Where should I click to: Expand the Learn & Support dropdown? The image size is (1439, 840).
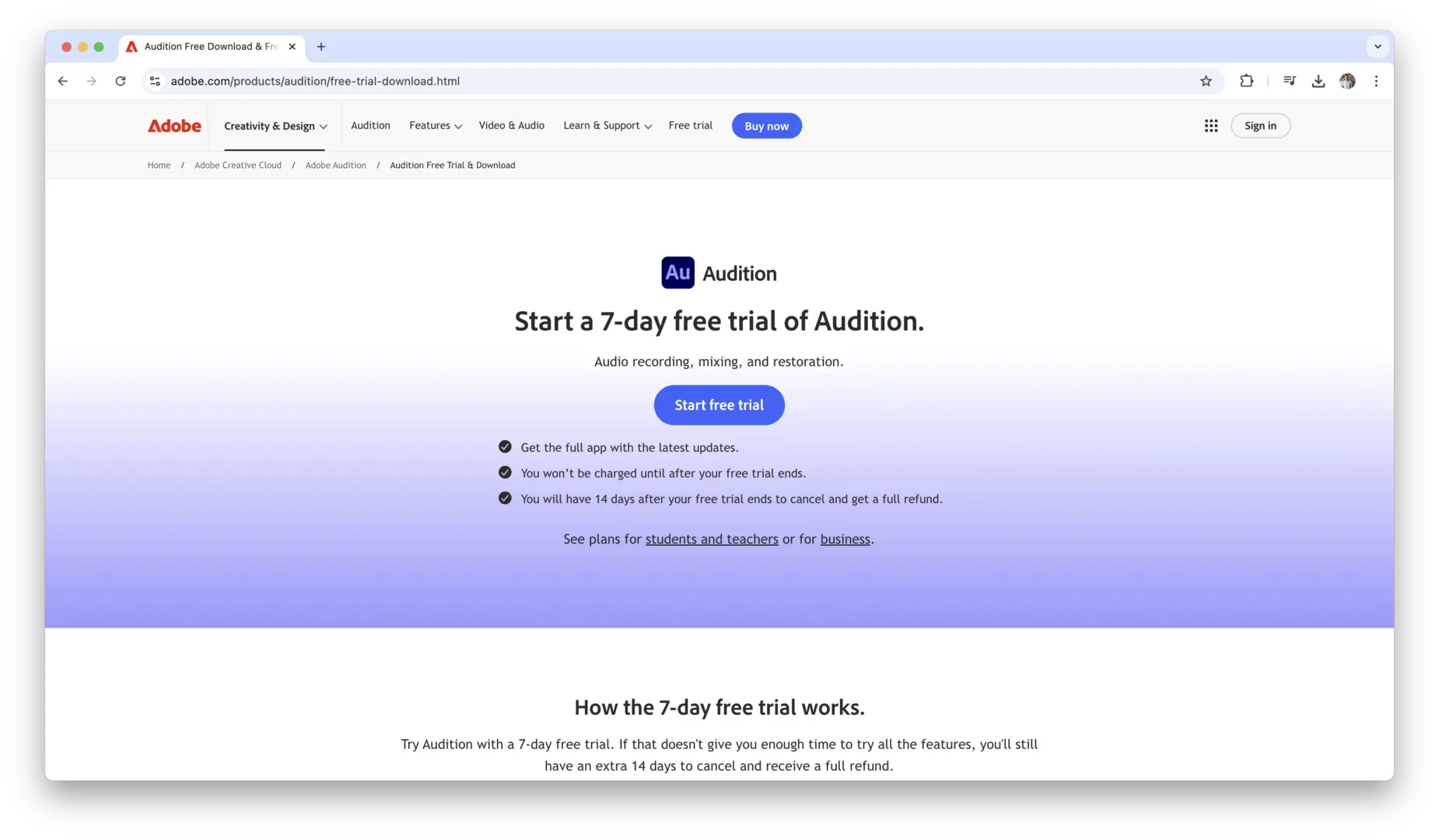click(x=607, y=126)
